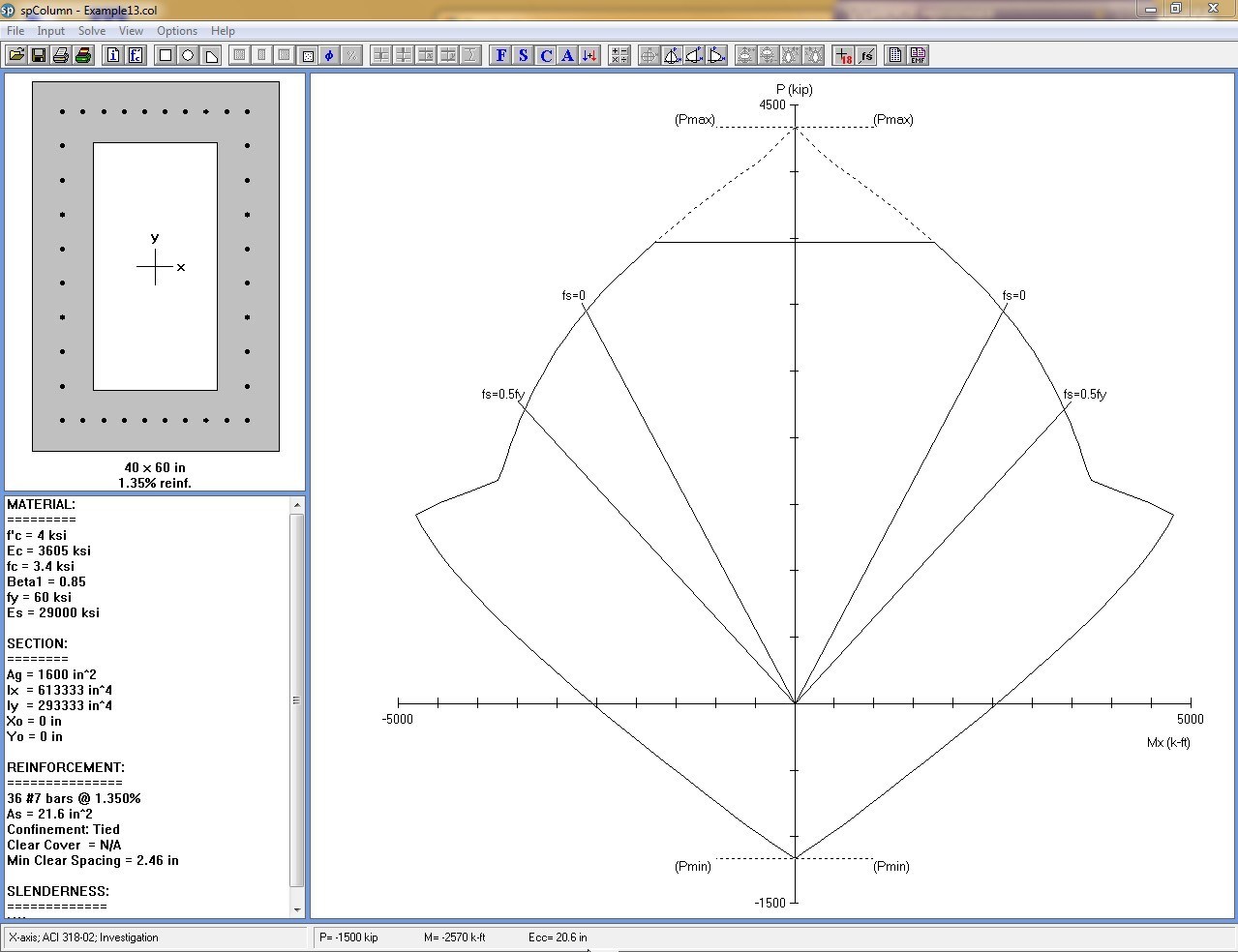Screen dimensions: 1238x952
Task: Select the circular section icon
Action: (x=188, y=55)
